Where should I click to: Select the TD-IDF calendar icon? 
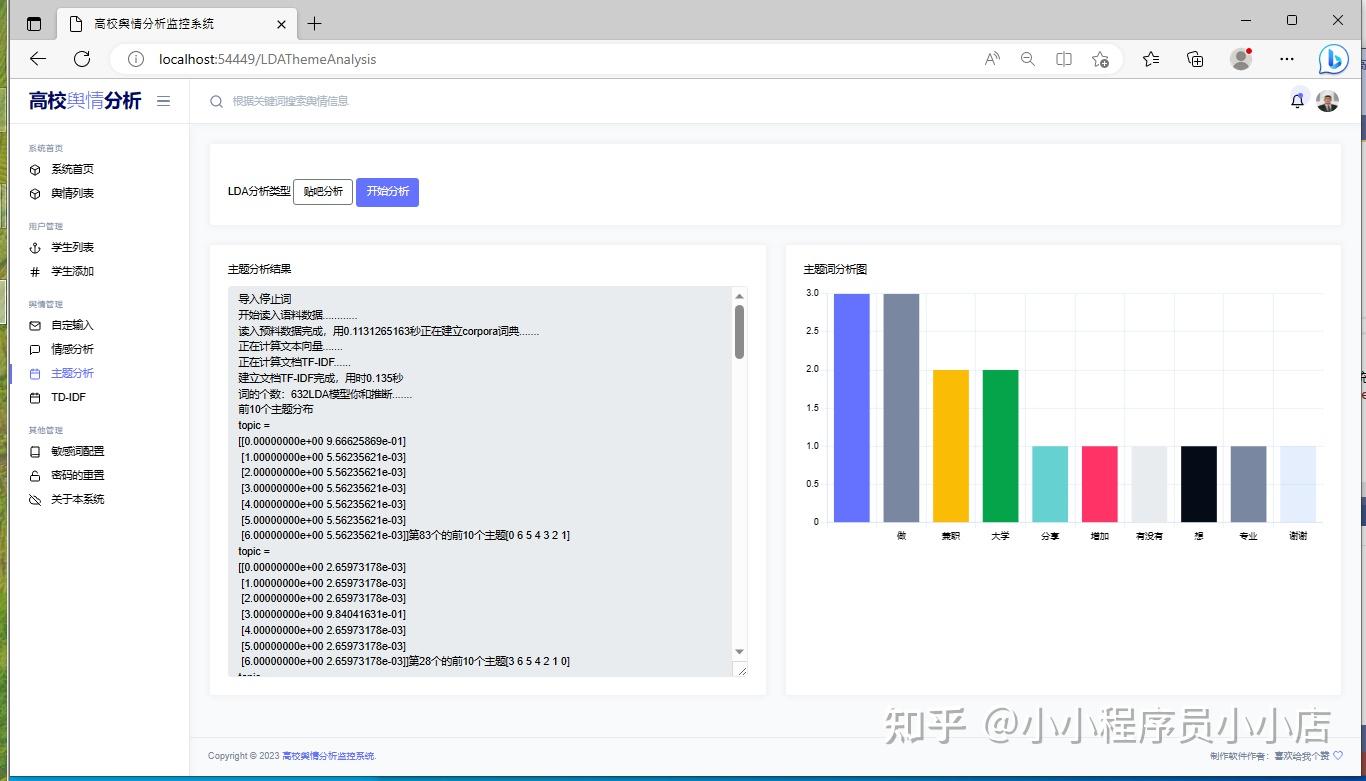point(35,397)
